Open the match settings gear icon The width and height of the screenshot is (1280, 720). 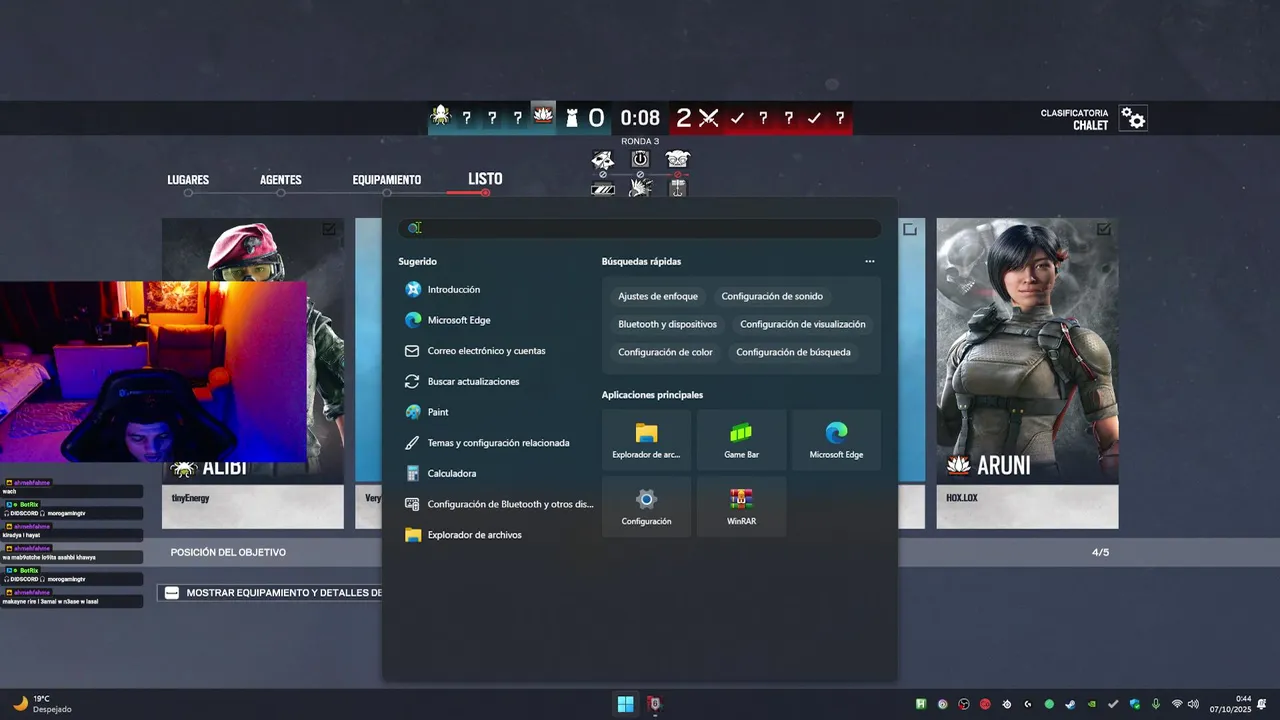[x=1133, y=118]
